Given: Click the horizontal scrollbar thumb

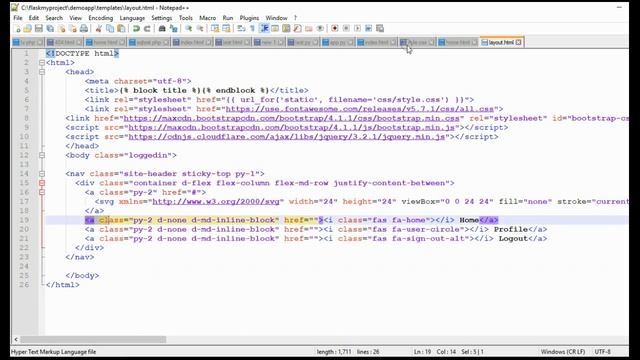Looking at the screenshot, I should [x=93, y=340].
